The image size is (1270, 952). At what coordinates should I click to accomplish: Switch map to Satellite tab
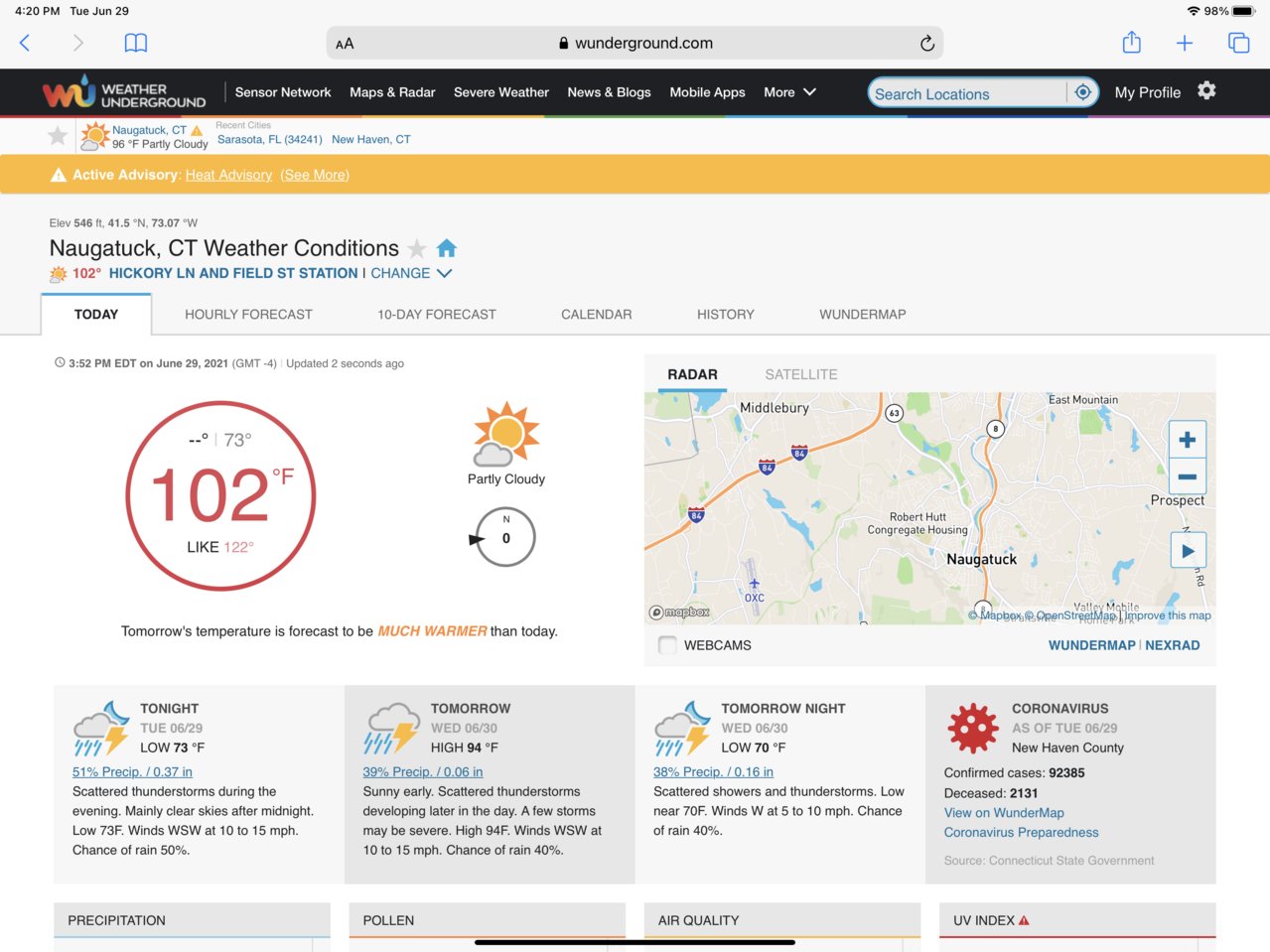(801, 374)
